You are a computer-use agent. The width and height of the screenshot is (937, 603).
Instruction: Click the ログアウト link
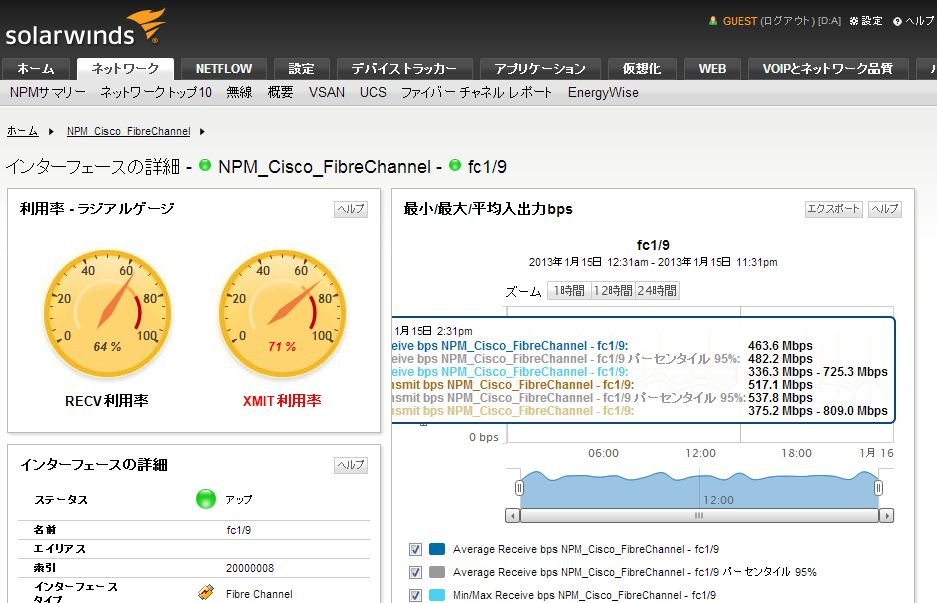point(788,21)
